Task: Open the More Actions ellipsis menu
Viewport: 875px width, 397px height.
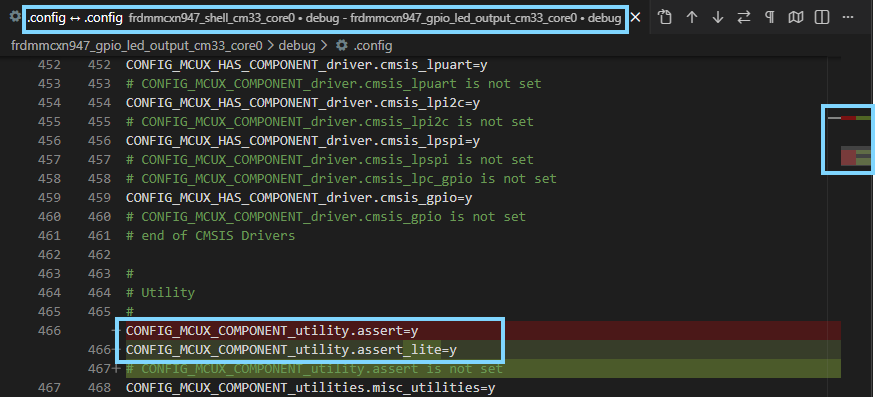Action: (x=848, y=17)
